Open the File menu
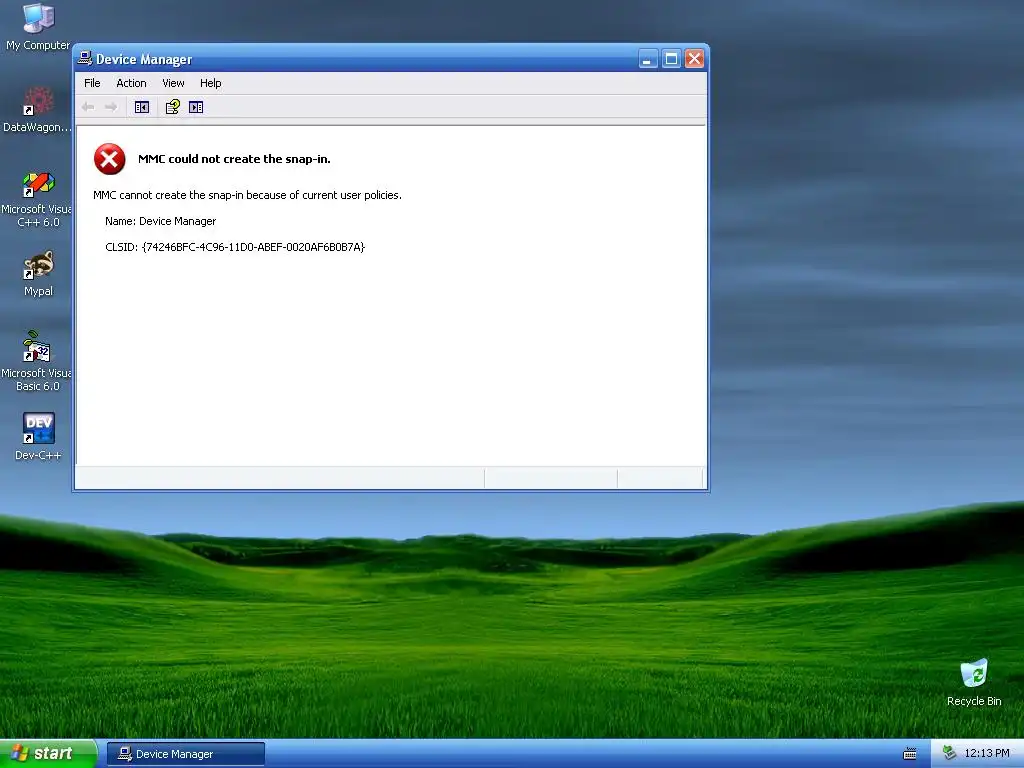 pos(92,83)
